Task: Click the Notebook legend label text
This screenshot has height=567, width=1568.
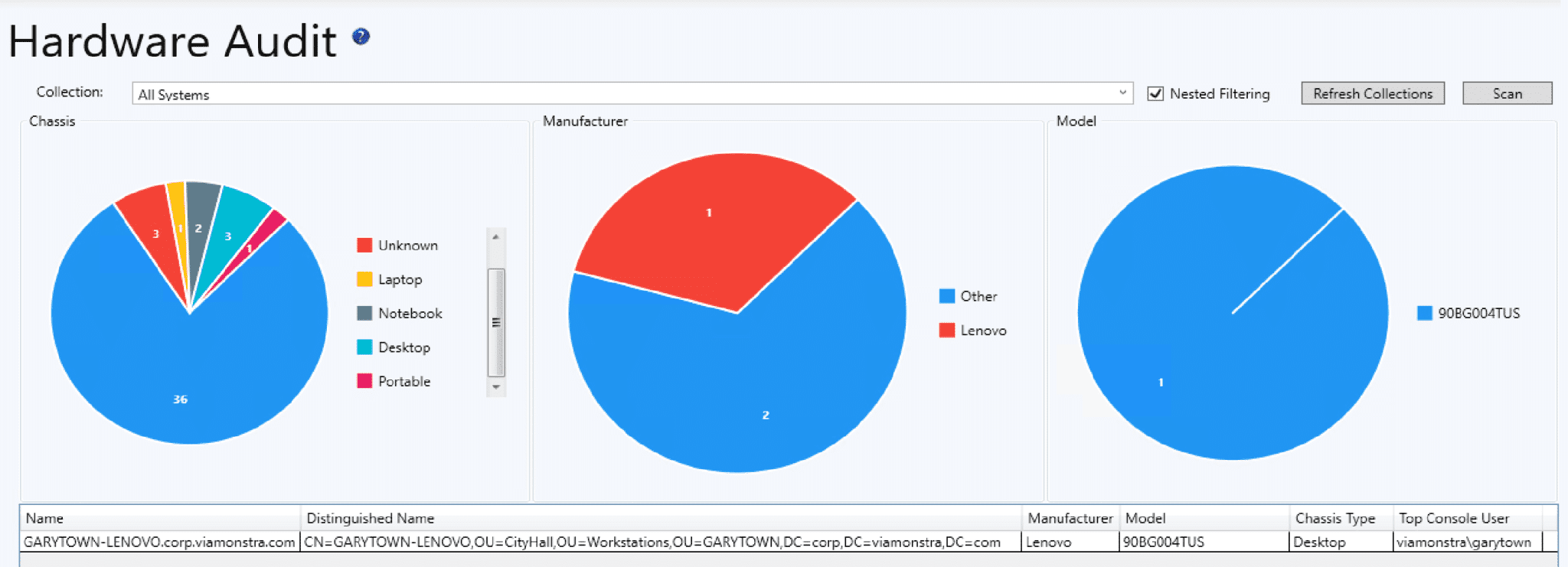Action: click(410, 313)
